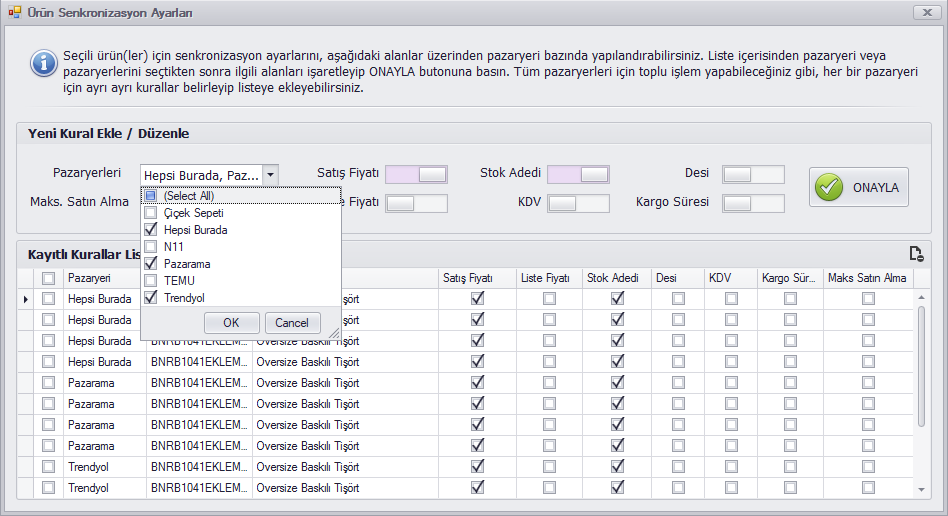Click the Maks Satın Alma column header

pos(868,278)
